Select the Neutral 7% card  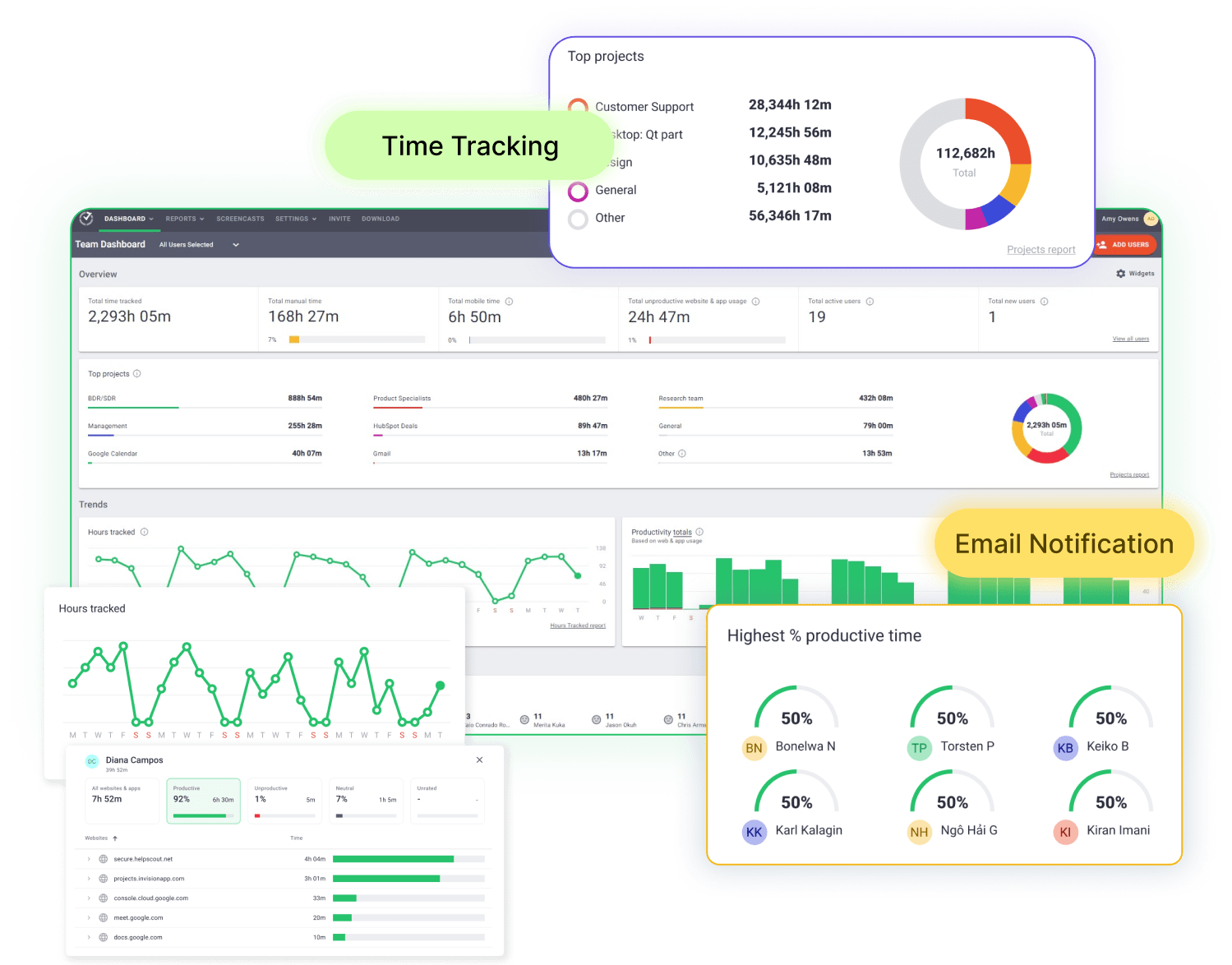(367, 801)
